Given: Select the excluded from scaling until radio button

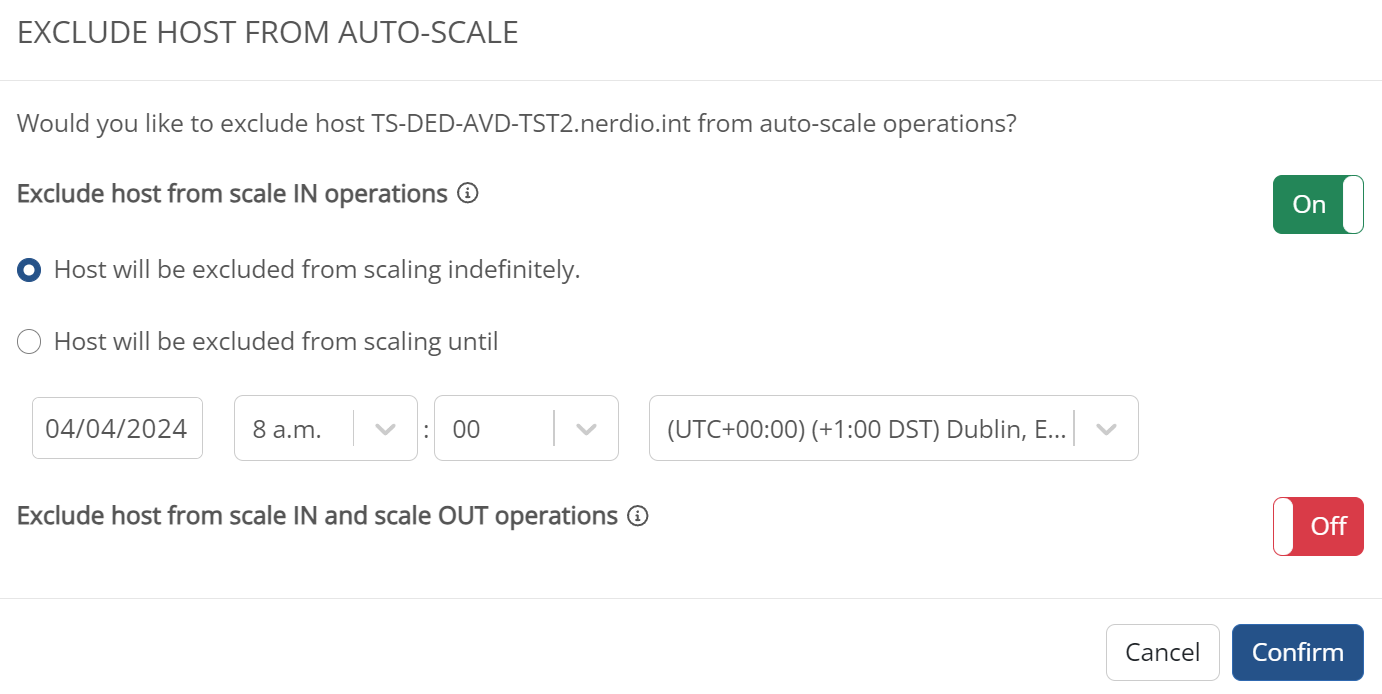Looking at the screenshot, I should (x=30, y=342).
